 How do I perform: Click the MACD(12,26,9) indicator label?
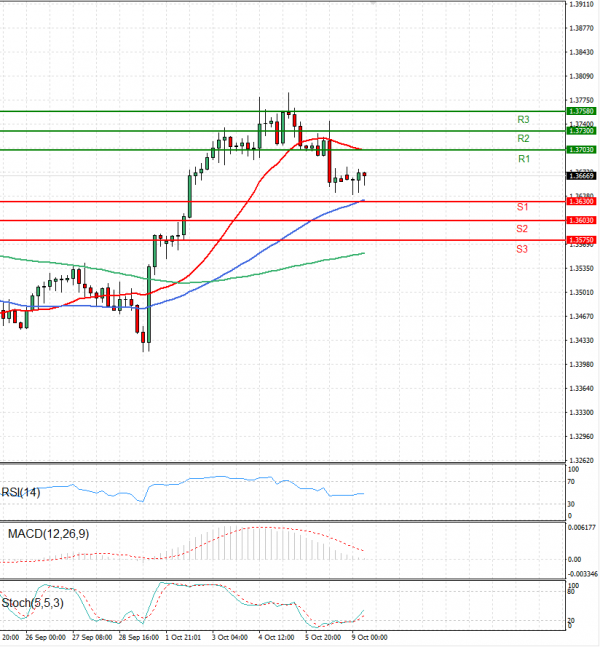point(48,534)
